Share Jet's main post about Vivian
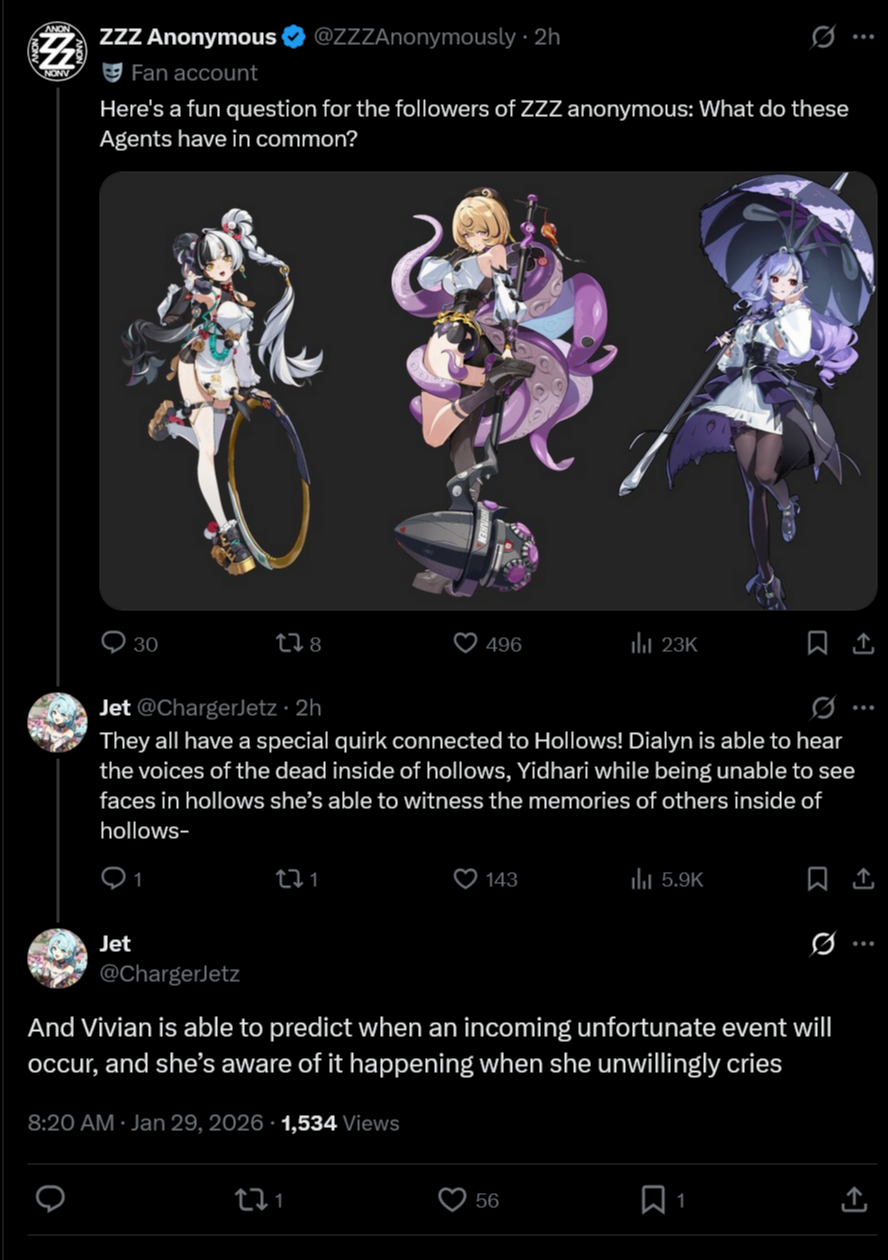Screen dimensions: 888x1260 click(x=854, y=1199)
